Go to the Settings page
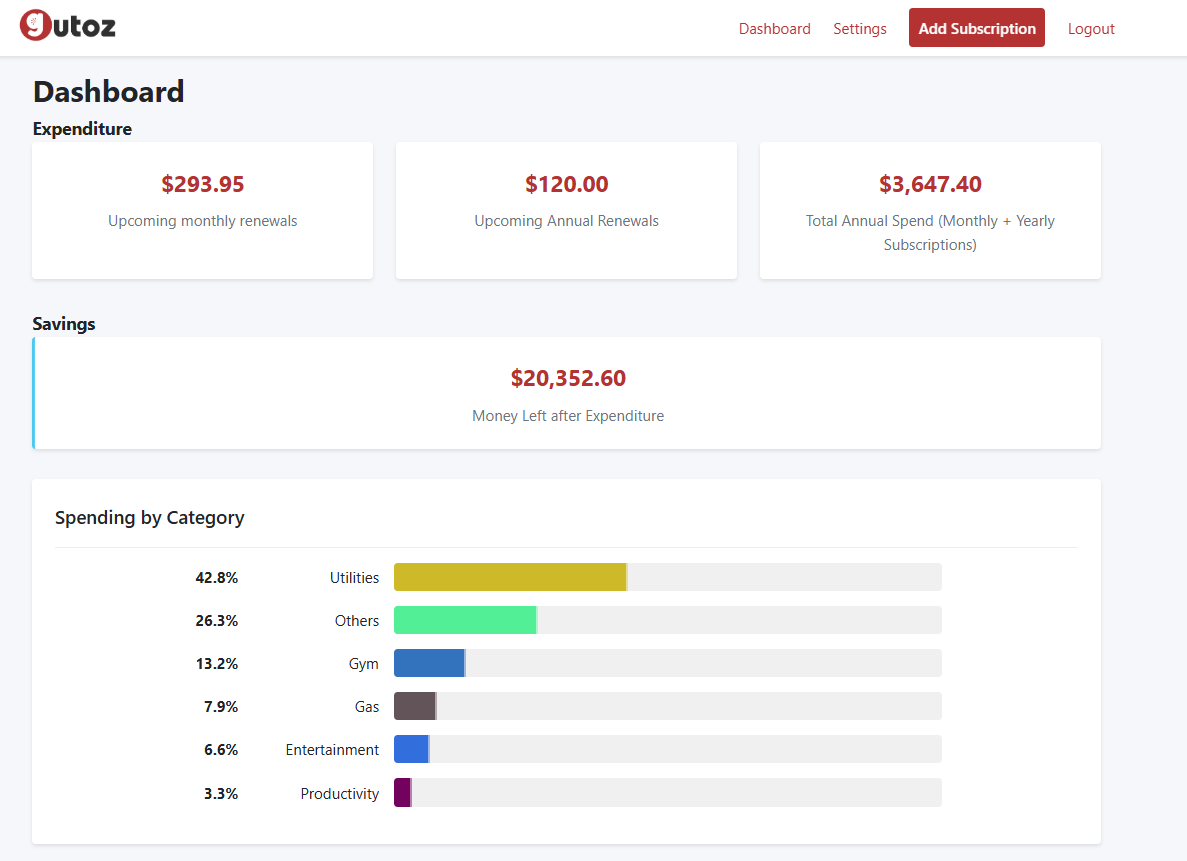Screen dimensions: 1187x861 pos(859,29)
